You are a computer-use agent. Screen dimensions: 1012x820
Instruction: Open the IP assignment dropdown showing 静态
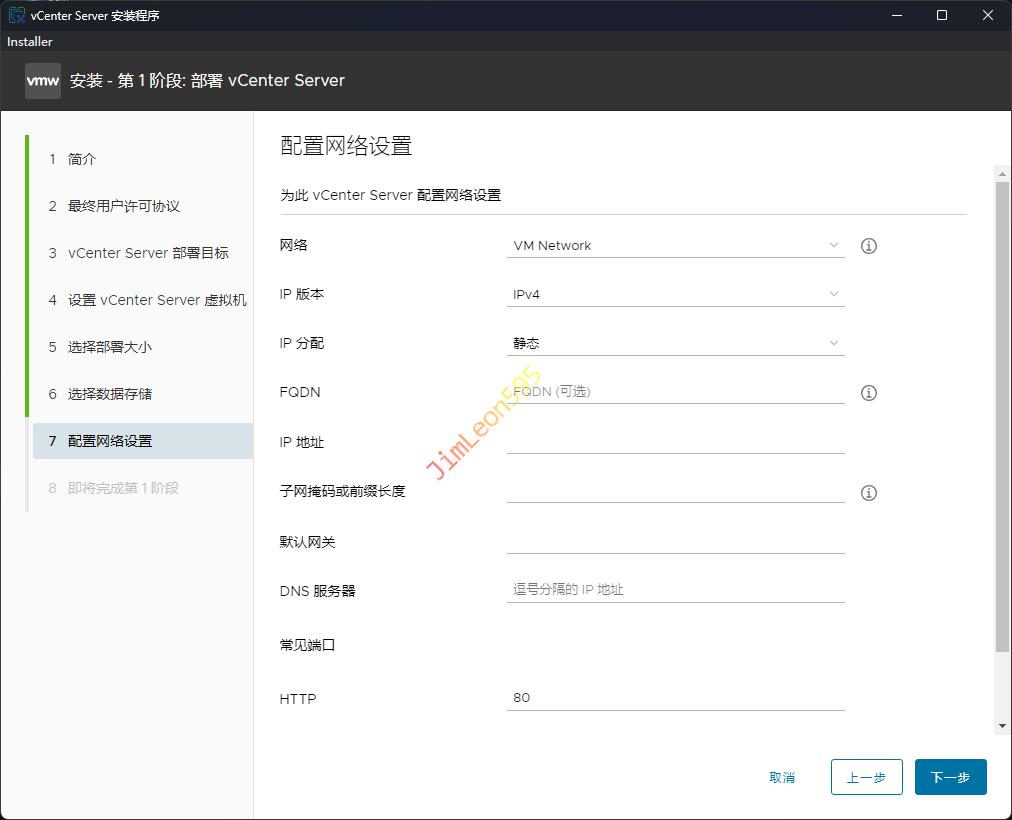pos(675,343)
